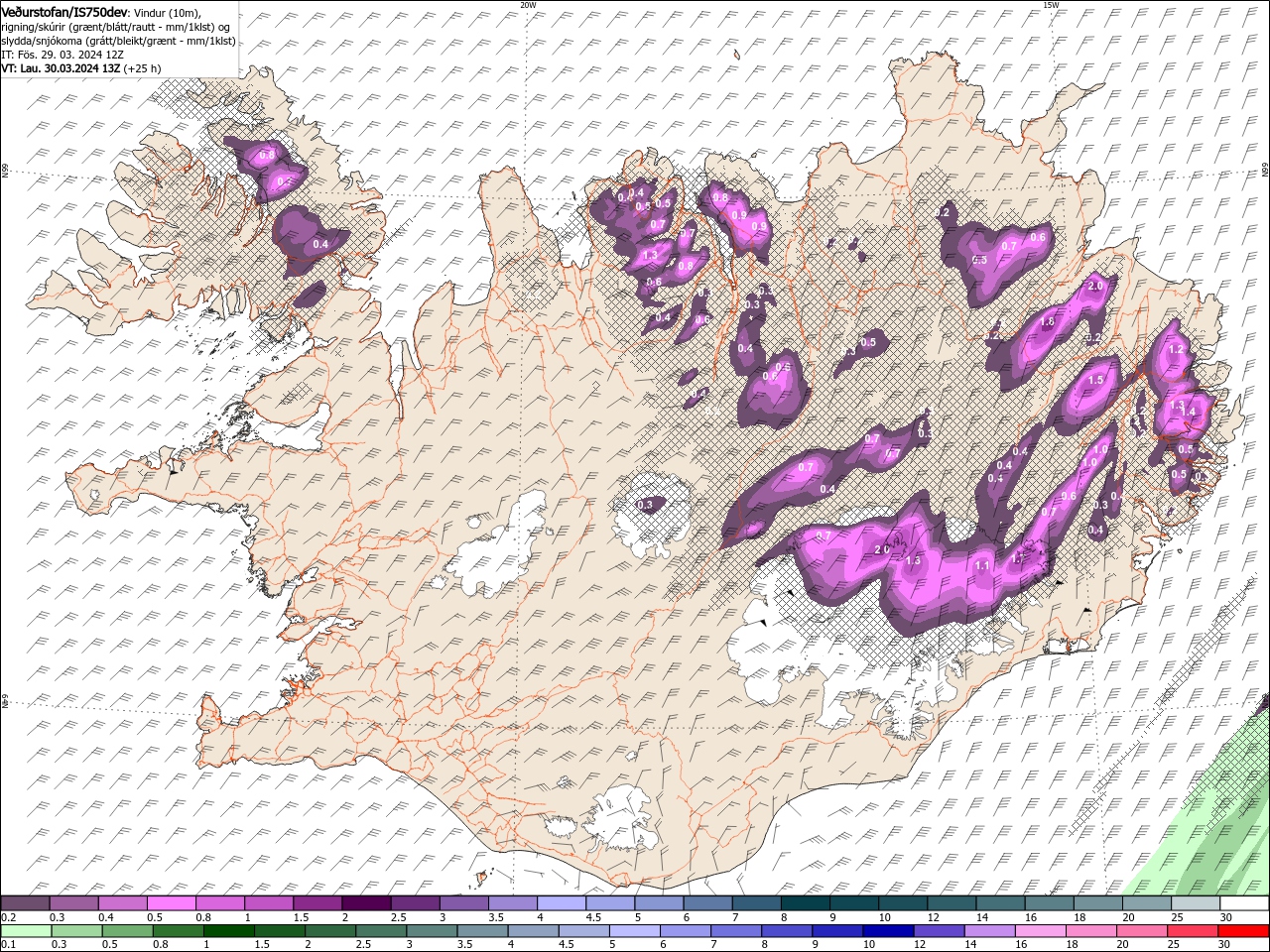Select the 0.2 swatch in the upper legend
The width and height of the screenshot is (1270, 952).
(x=25, y=903)
